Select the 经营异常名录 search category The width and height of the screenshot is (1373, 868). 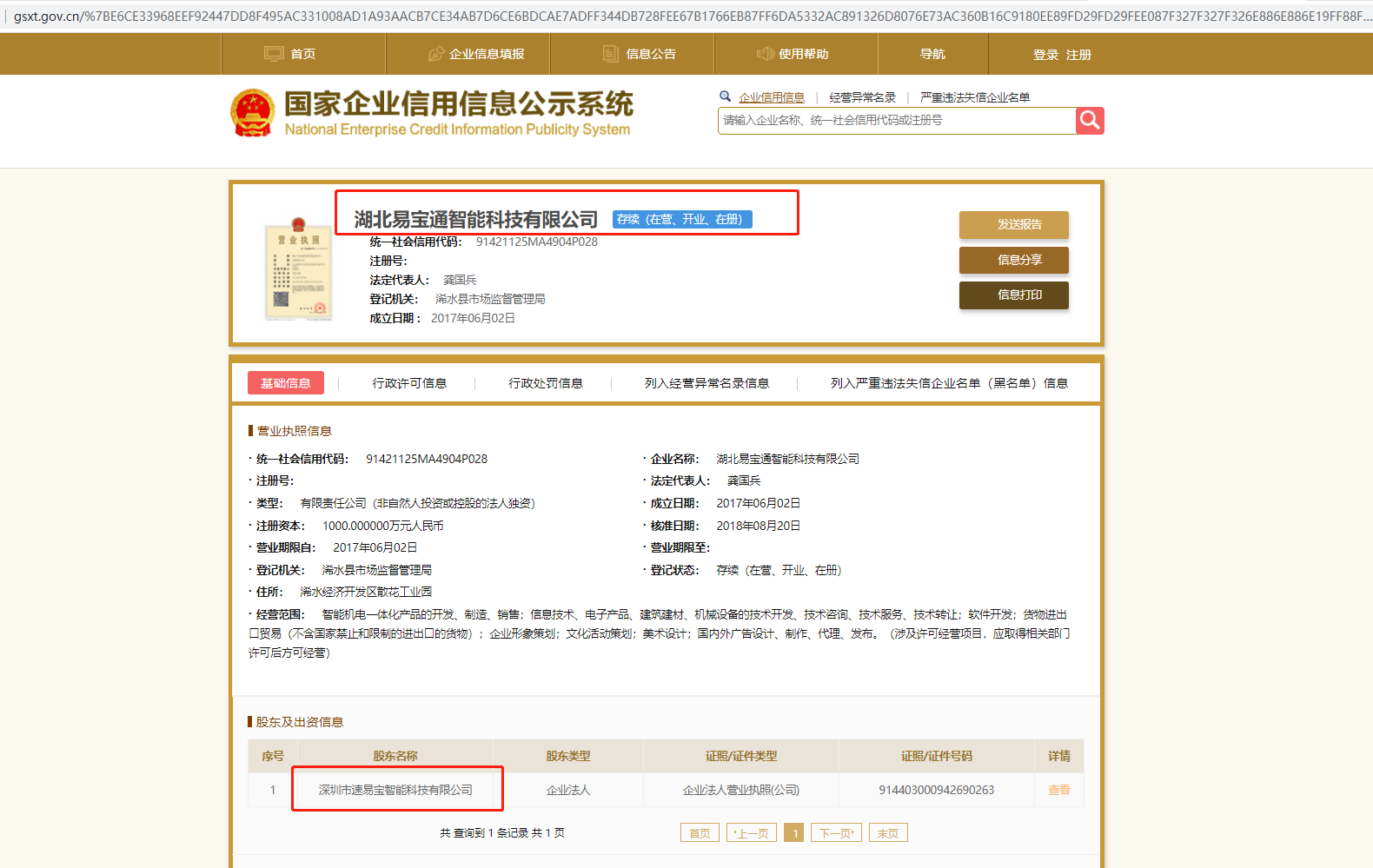[x=863, y=97]
